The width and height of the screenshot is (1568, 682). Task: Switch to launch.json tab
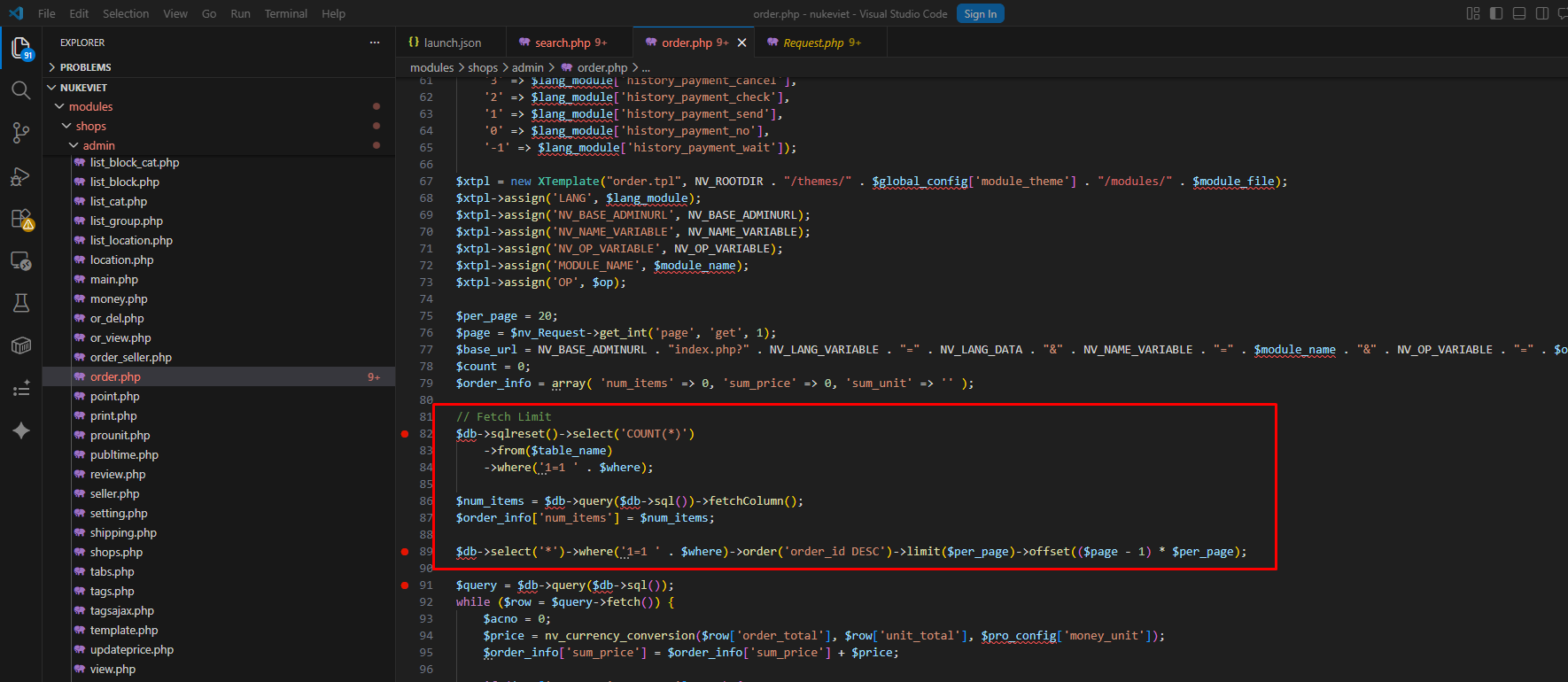451,43
